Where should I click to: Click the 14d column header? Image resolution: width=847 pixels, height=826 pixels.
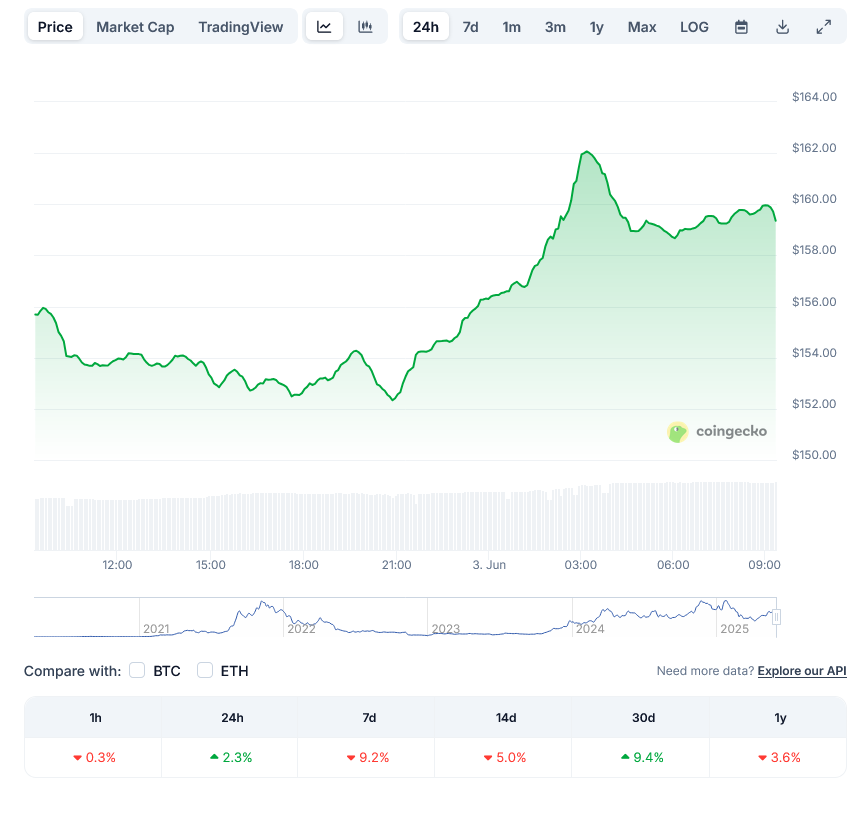[x=506, y=717]
